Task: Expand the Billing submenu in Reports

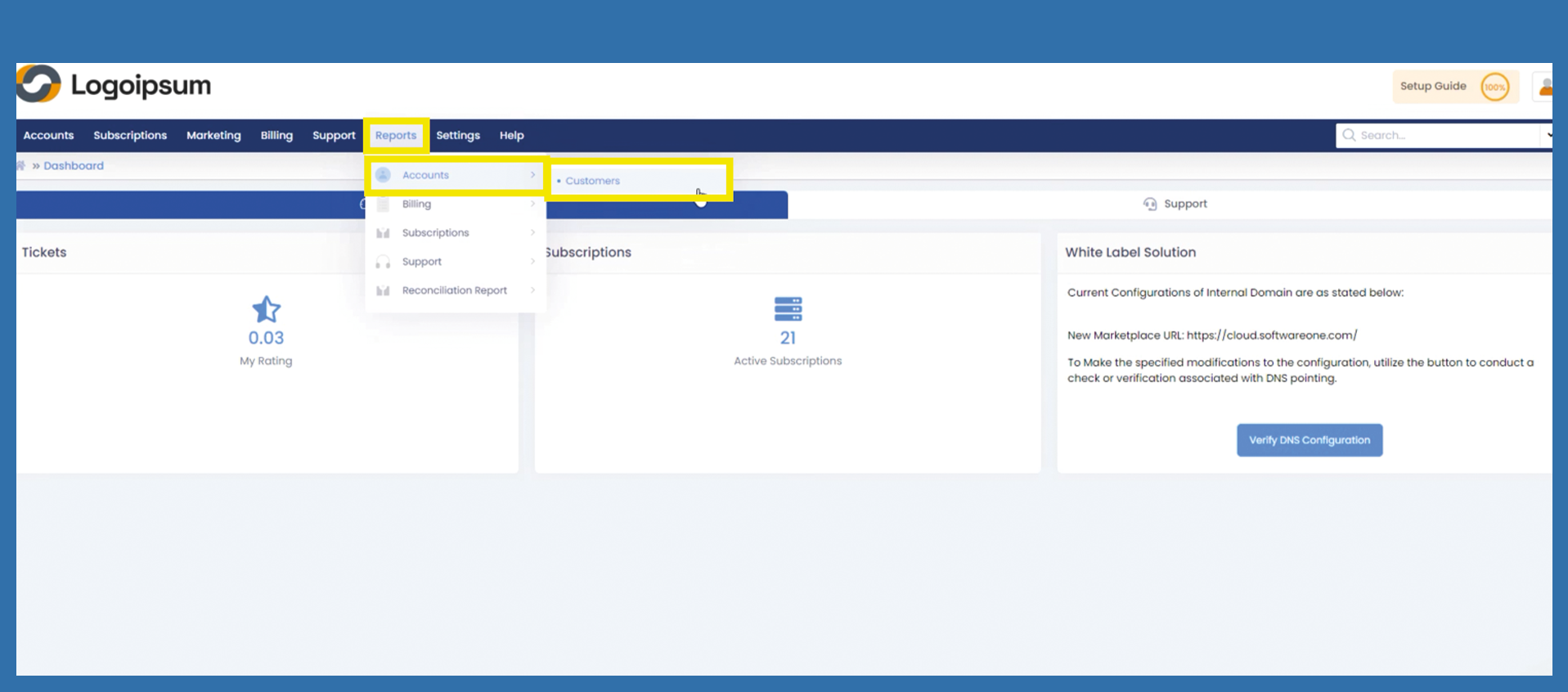Action: click(456, 204)
